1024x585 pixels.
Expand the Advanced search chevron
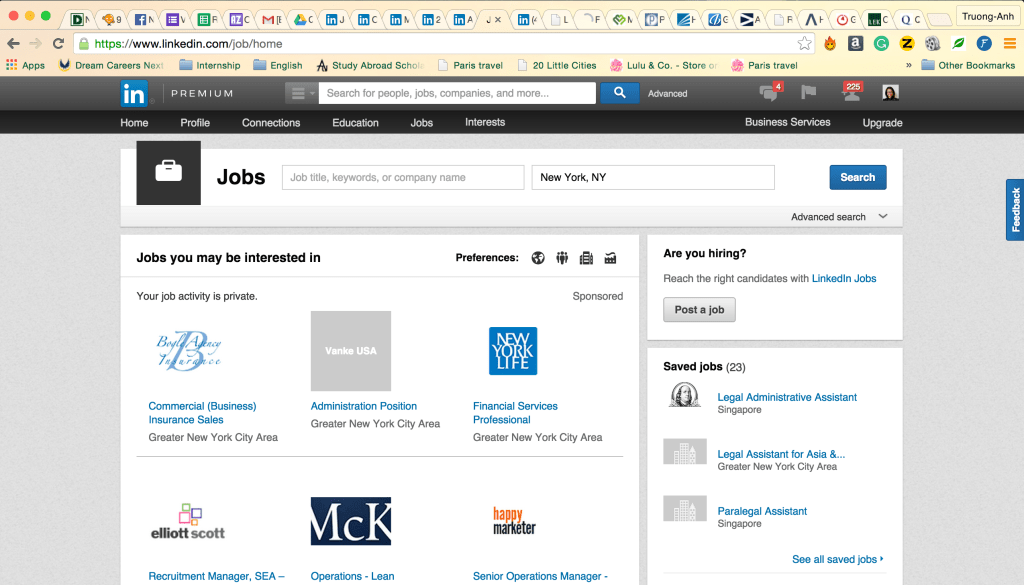(883, 216)
